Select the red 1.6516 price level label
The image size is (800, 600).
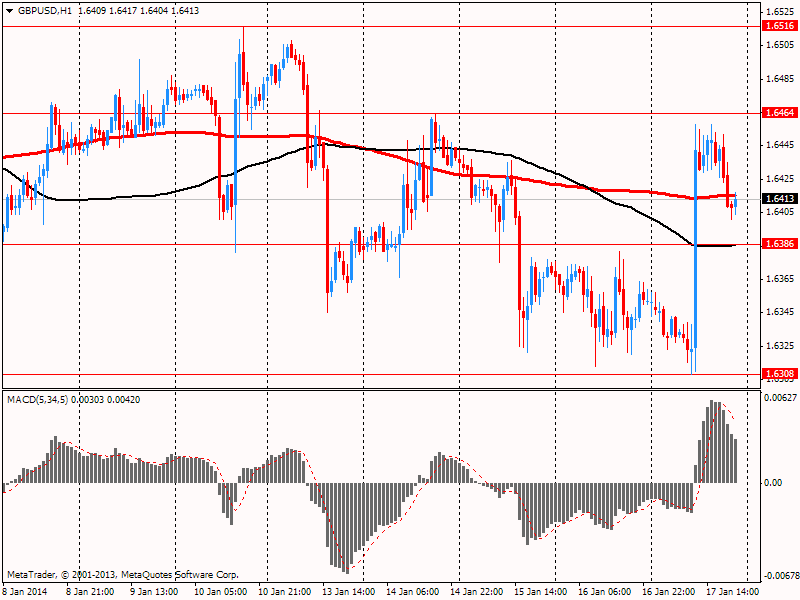[780, 26]
